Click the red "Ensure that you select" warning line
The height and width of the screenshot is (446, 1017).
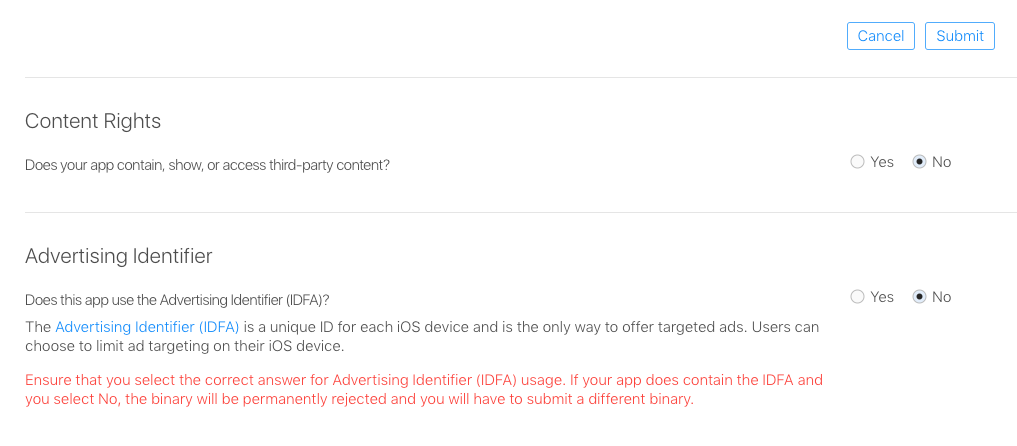423,380
